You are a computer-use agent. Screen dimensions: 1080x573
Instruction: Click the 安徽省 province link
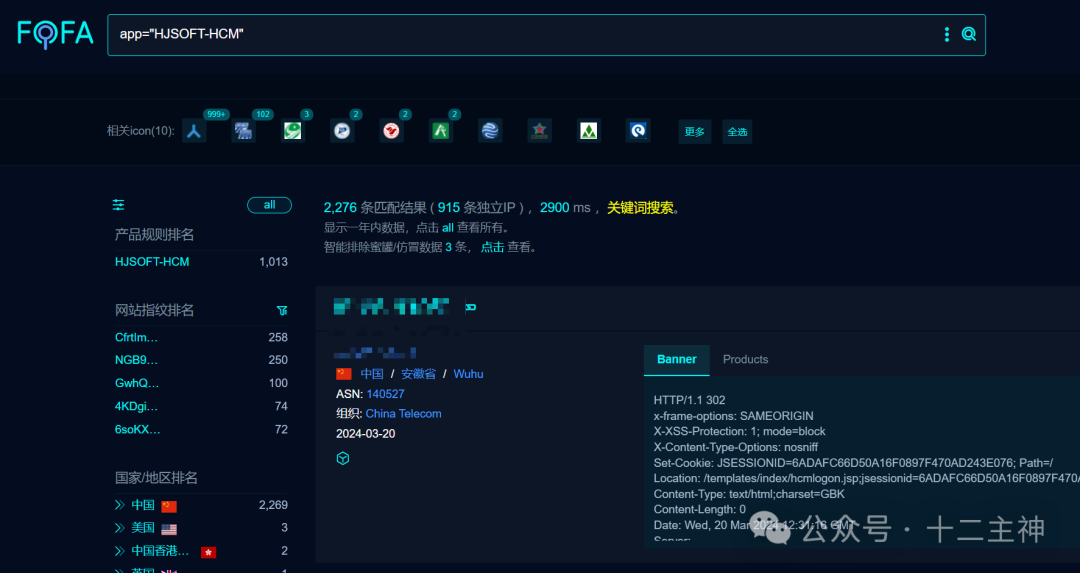pos(418,374)
